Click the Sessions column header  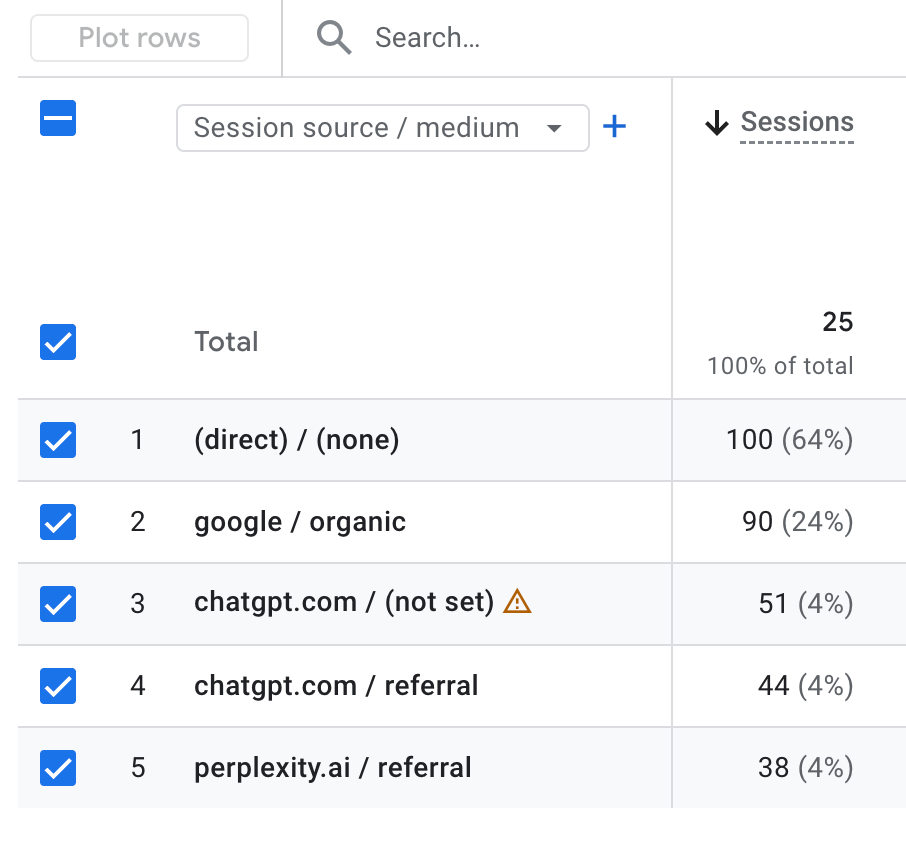pyautogui.click(x=796, y=123)
